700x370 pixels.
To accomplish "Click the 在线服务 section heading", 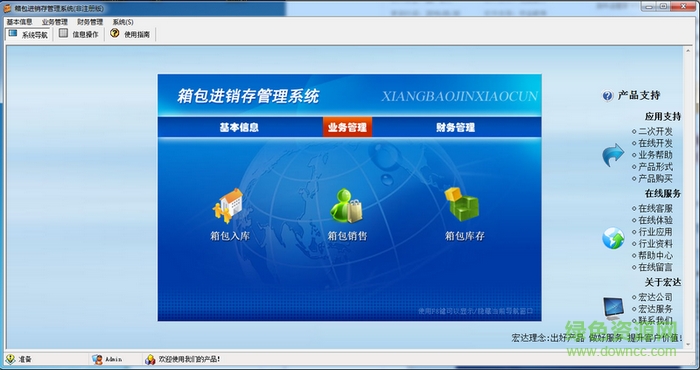I will pos(662,194).
